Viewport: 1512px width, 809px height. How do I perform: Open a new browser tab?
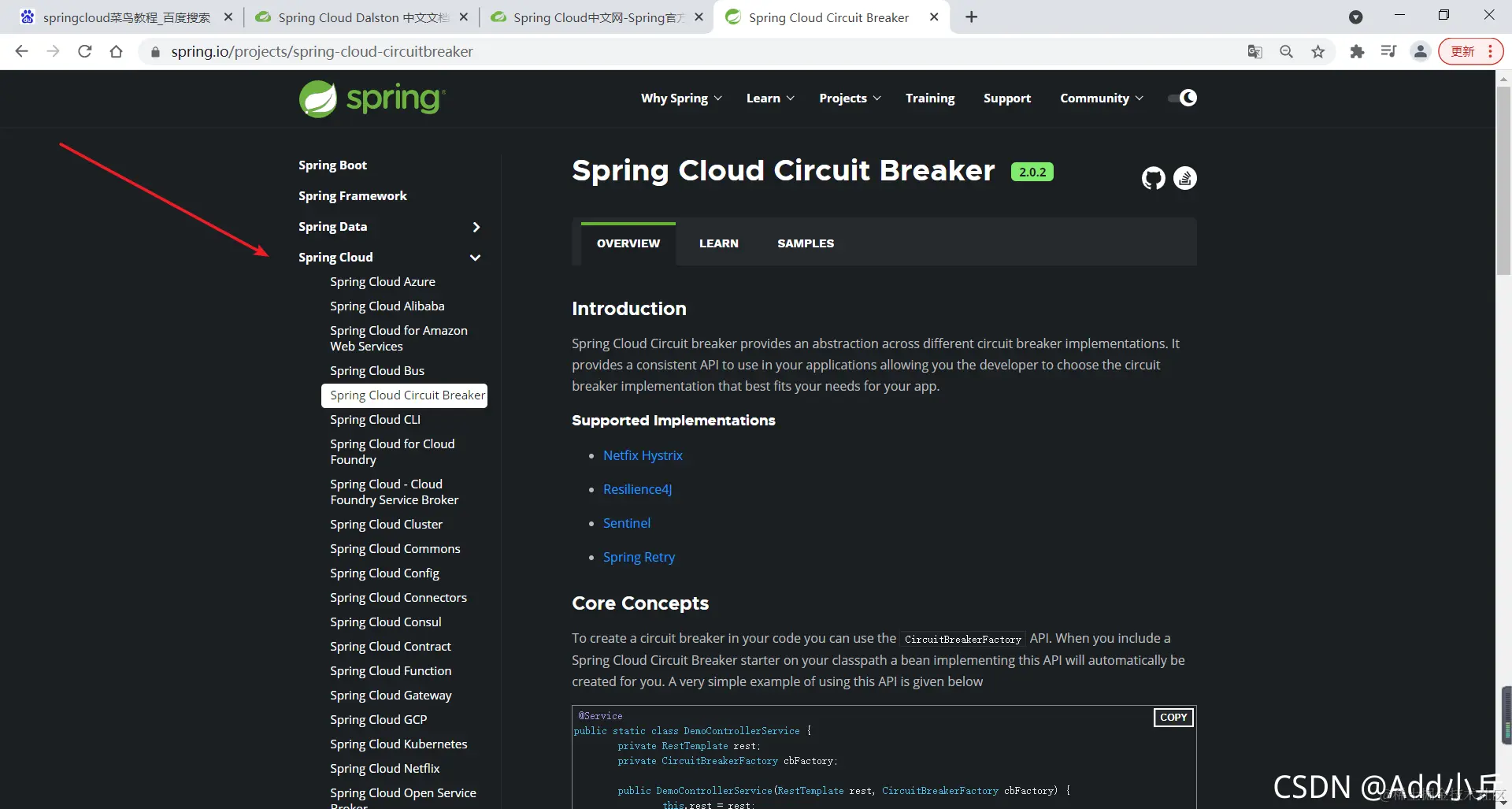(x=972, y=17)
